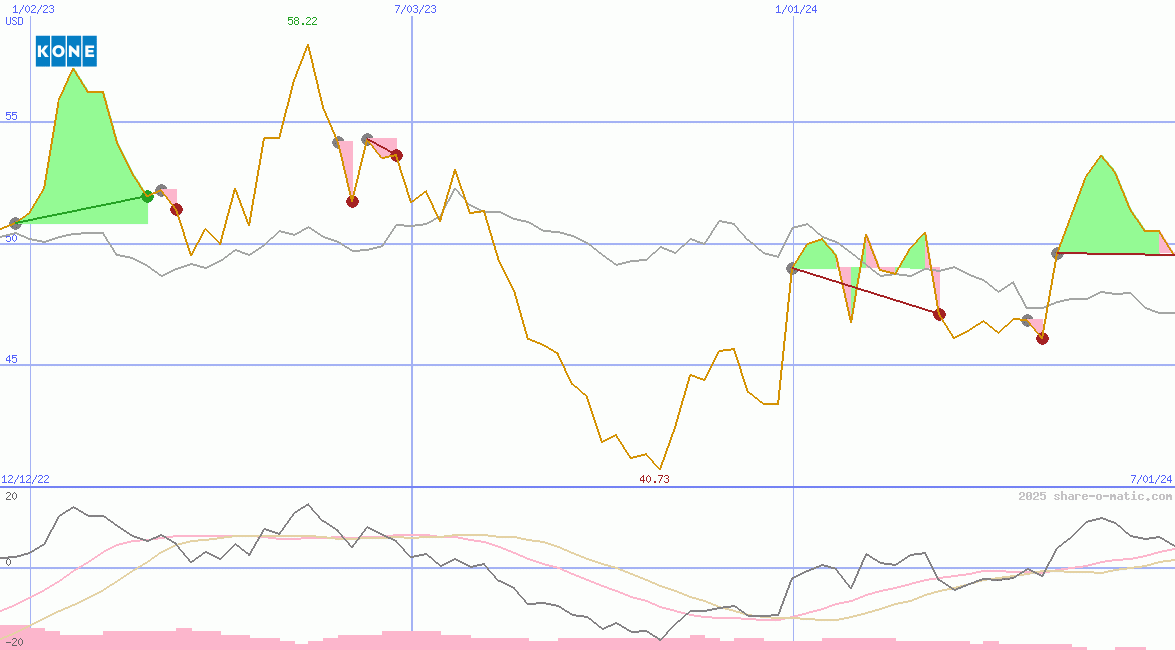Screen dimensions: 1175x650
Task: Click the red marker at trendline end near 1/01/24
Action: (x=939, y=314)
